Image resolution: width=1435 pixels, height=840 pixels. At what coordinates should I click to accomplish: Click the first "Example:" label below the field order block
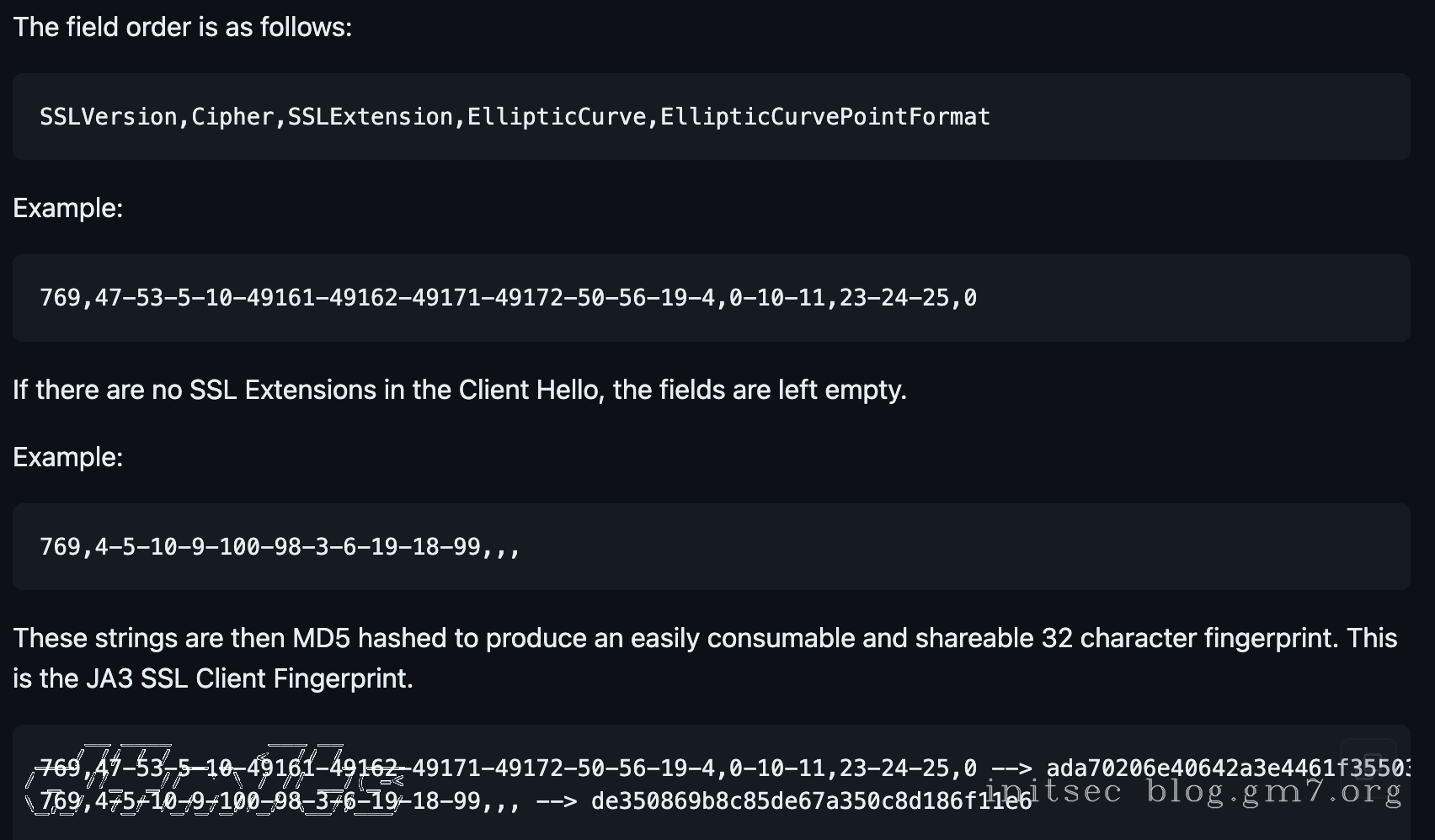(x=68, y=209)
